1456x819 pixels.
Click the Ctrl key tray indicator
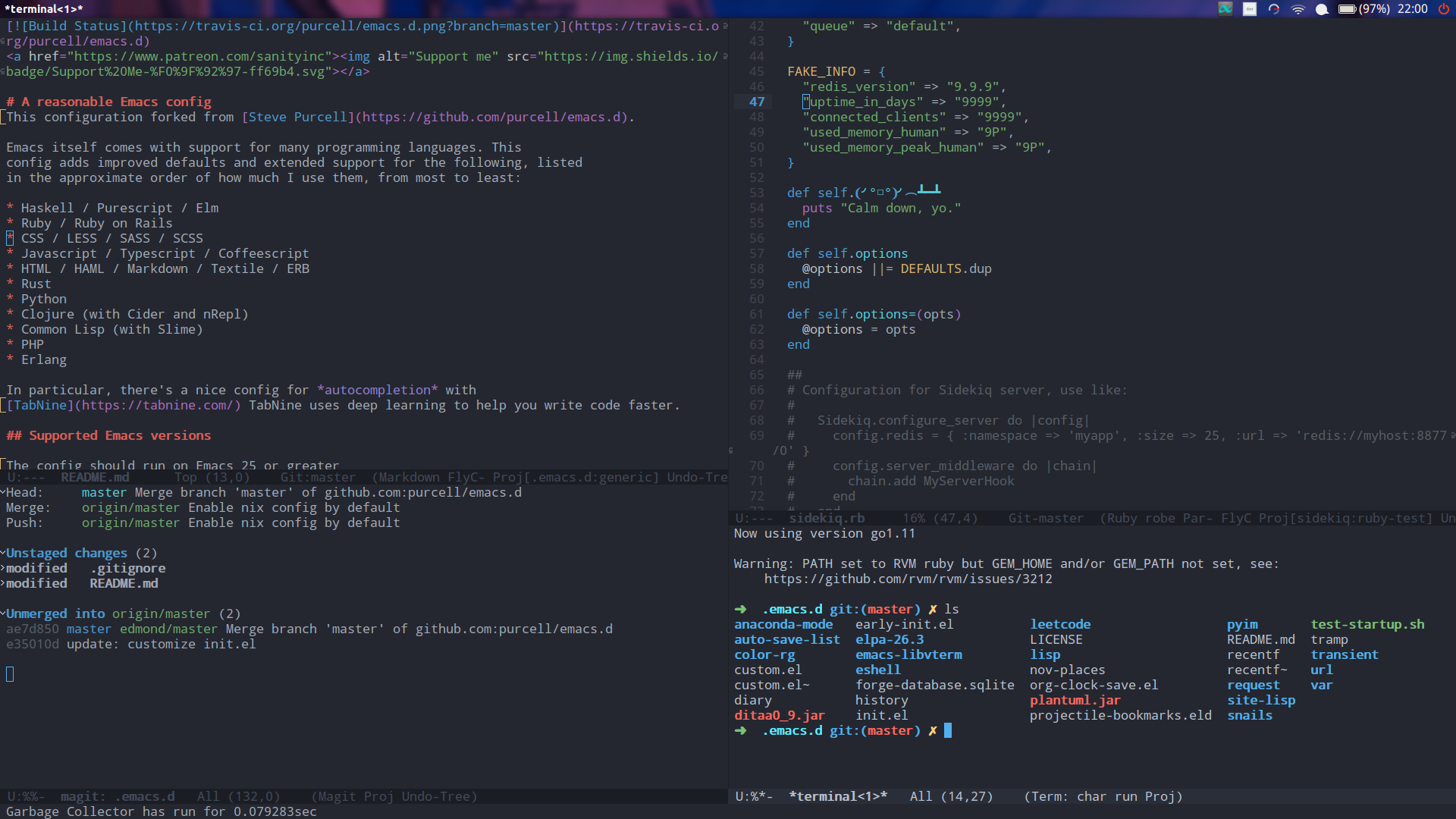pos(1250,9)
